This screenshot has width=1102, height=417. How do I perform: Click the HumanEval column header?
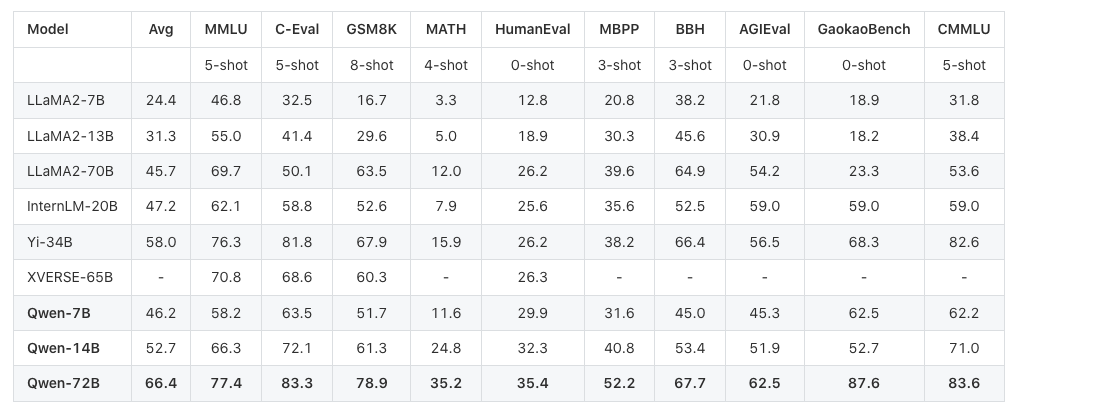click(532, 29)
